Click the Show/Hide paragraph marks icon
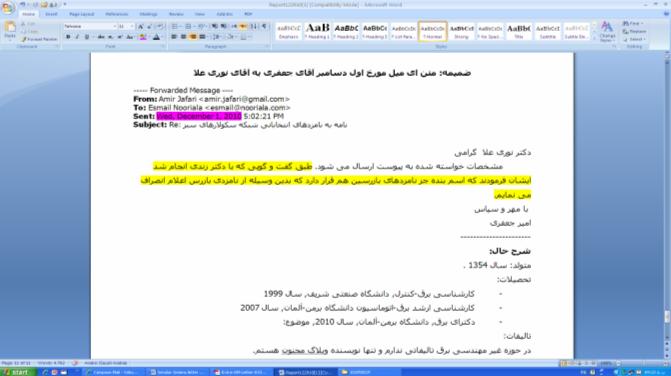Screen dimensions: 671x376 [x=264, y=27]
